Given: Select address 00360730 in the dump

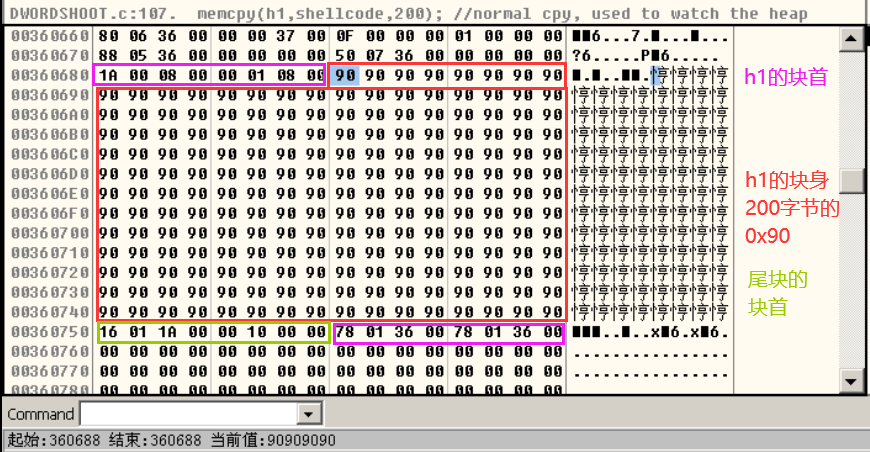Looking at the screenshot, I should (x=50, y=292).
